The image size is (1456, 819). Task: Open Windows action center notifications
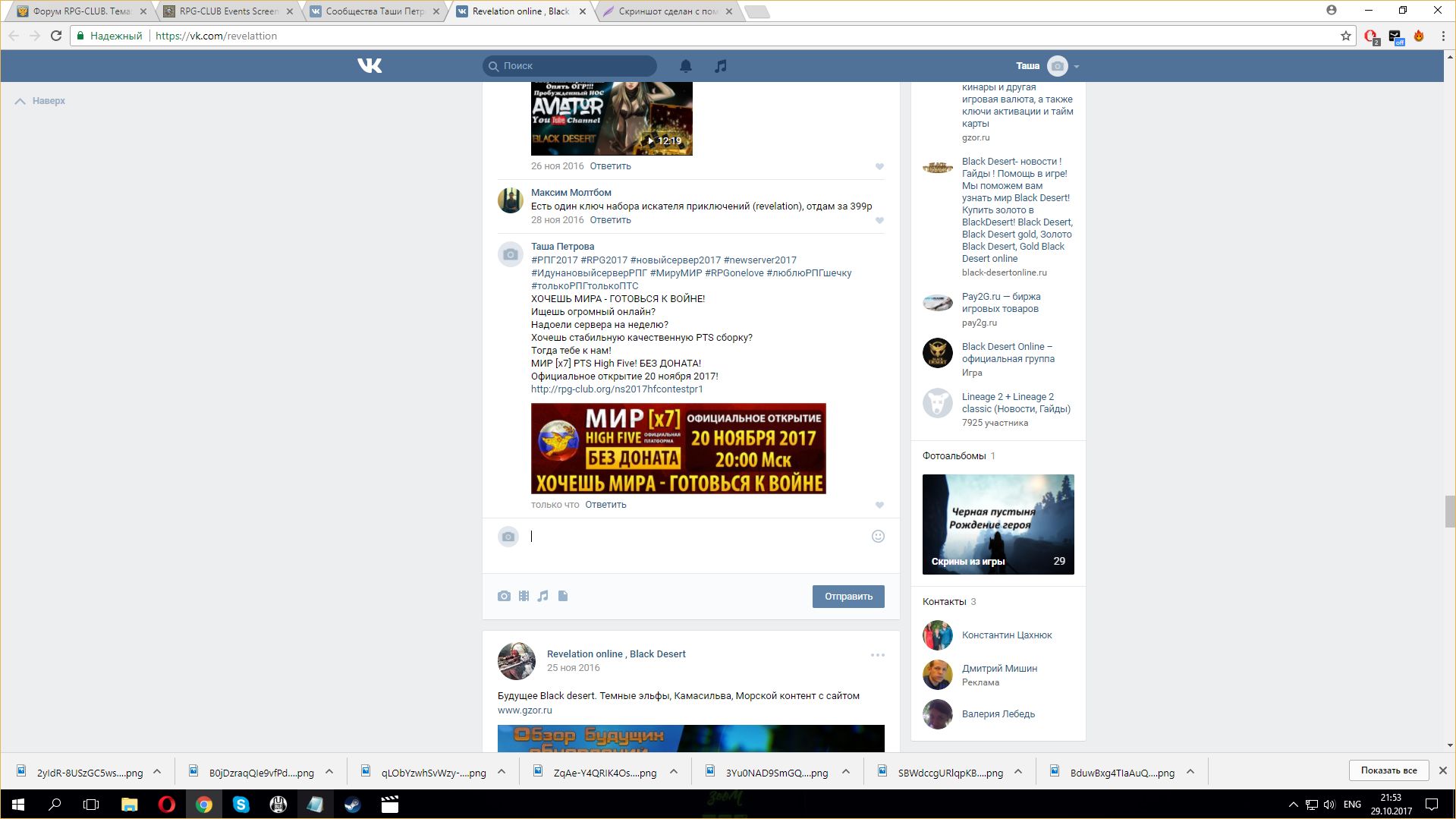pos(1432,805)
